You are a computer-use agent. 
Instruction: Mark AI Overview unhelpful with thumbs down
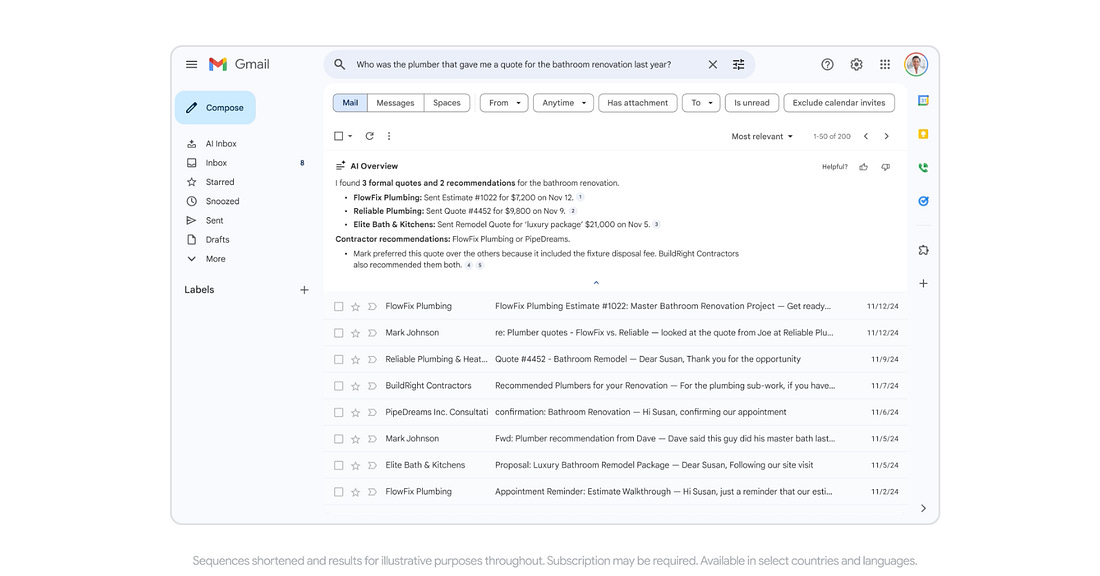(x=886, y=167)
